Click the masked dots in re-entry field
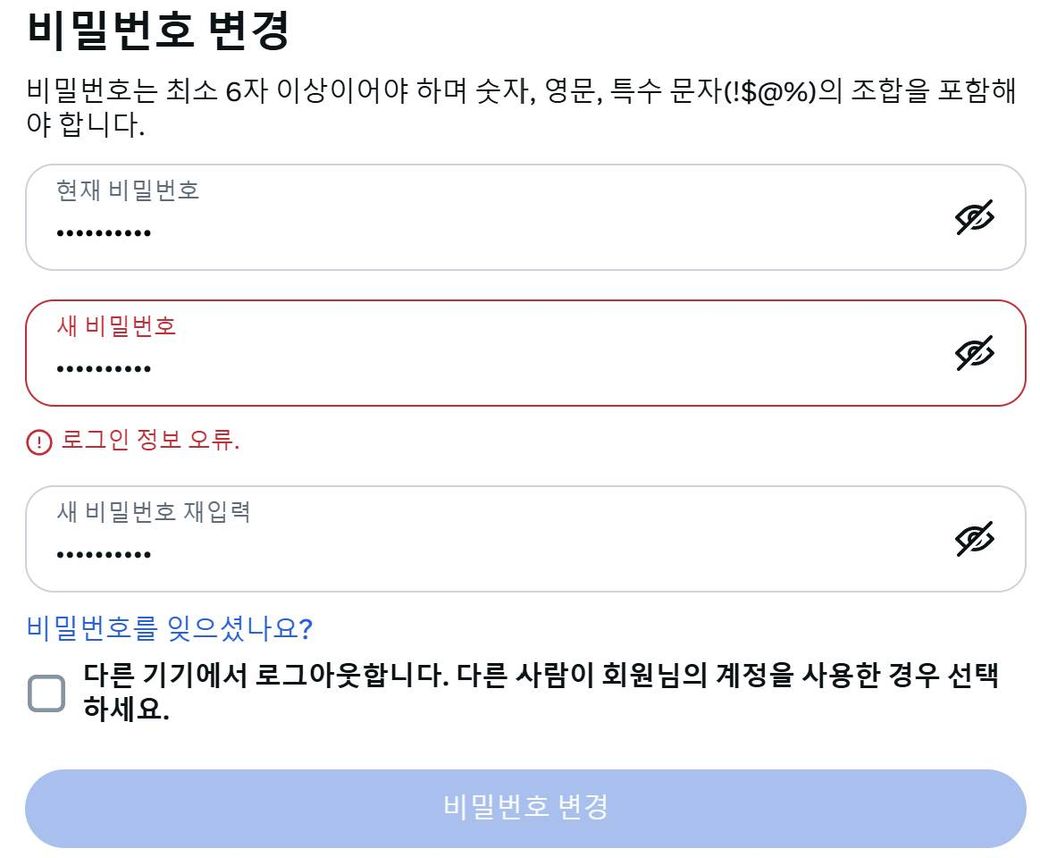 (x=104, y=555)
